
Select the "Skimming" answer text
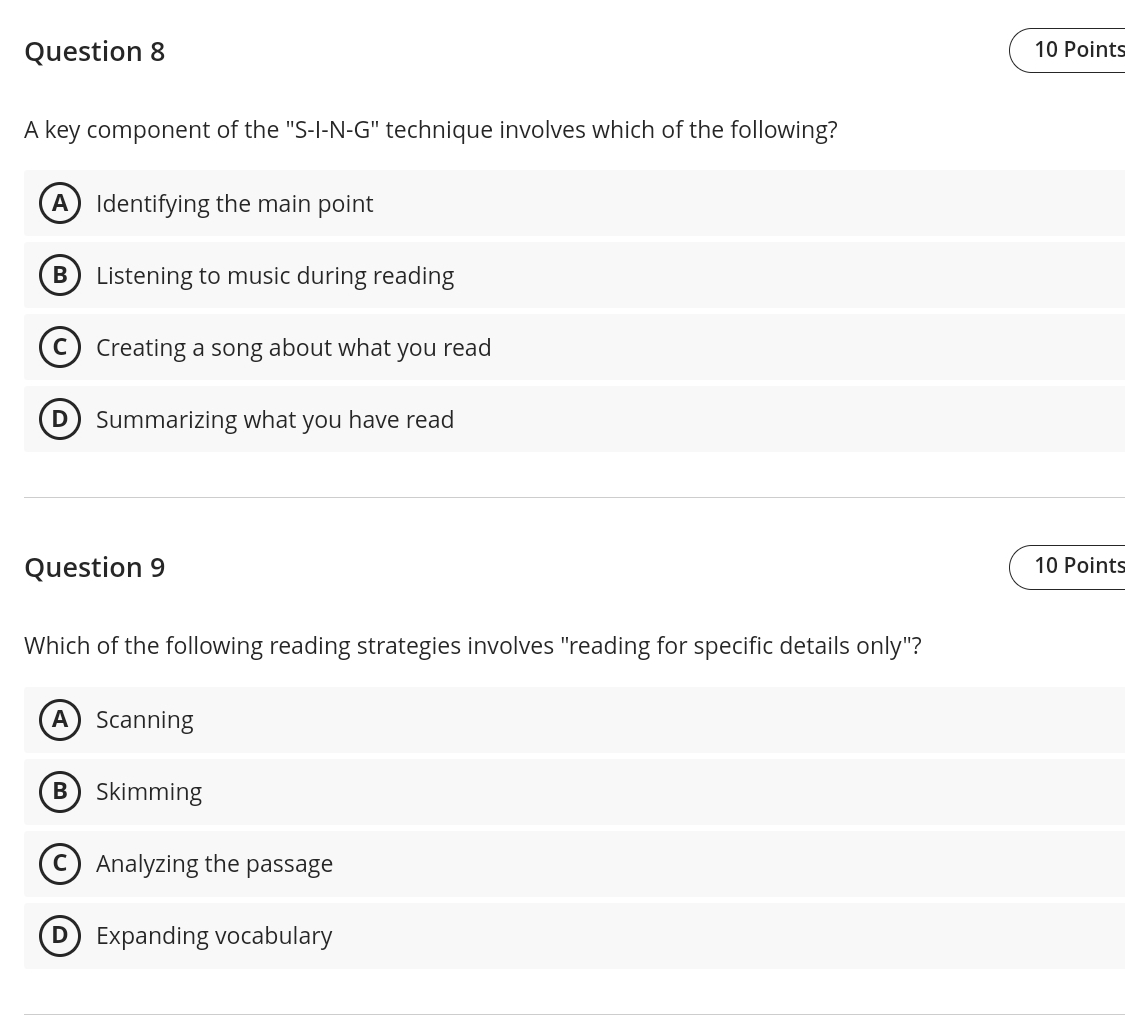pos(149,791)
